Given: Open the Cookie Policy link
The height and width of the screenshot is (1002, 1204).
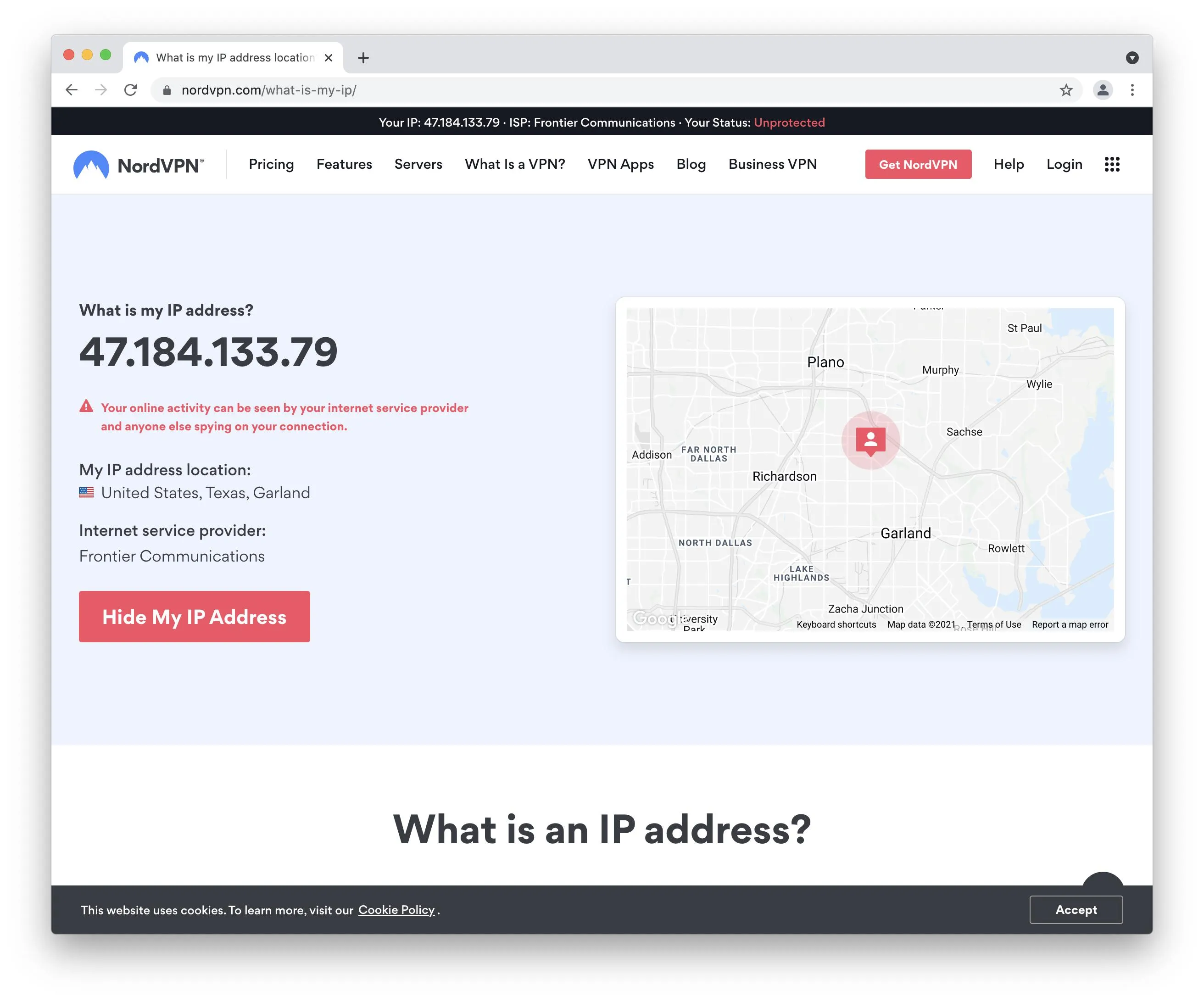Looking at the screenshot, I should (x=396, y=910).
